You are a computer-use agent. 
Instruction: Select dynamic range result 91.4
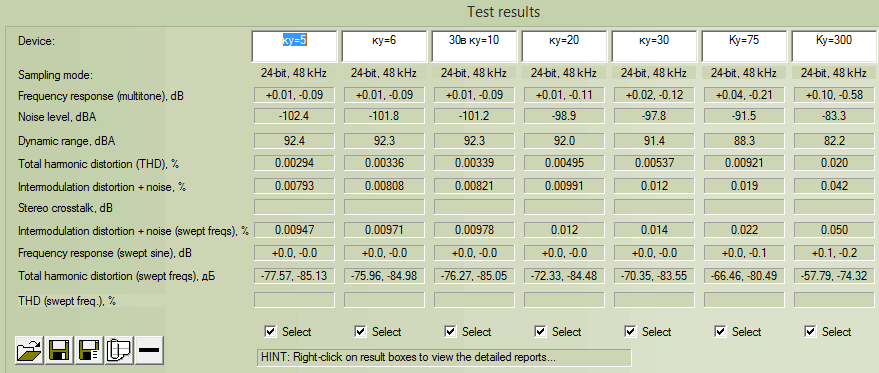coord(654,141)
